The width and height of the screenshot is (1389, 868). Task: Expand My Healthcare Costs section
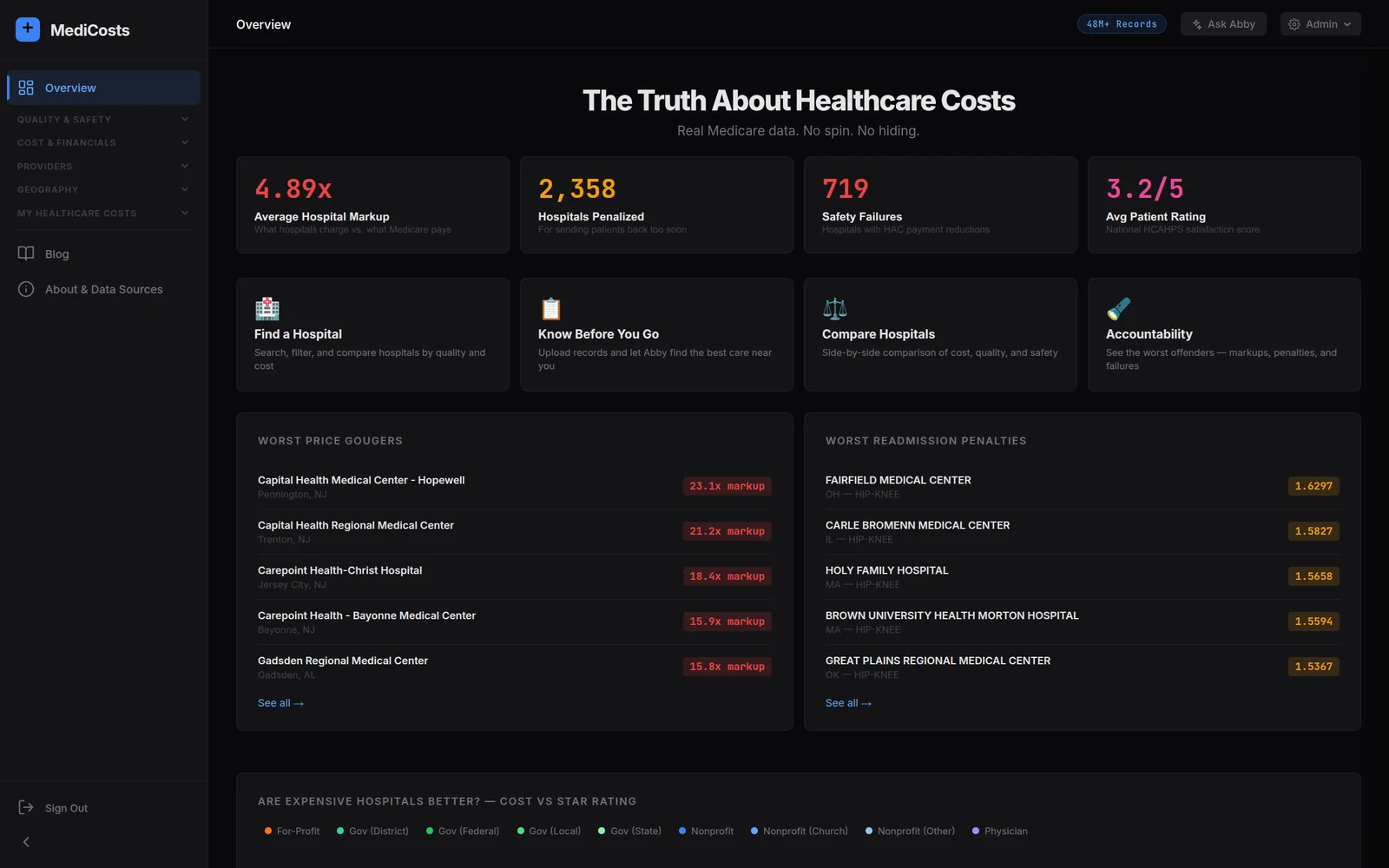pos(103,213)
